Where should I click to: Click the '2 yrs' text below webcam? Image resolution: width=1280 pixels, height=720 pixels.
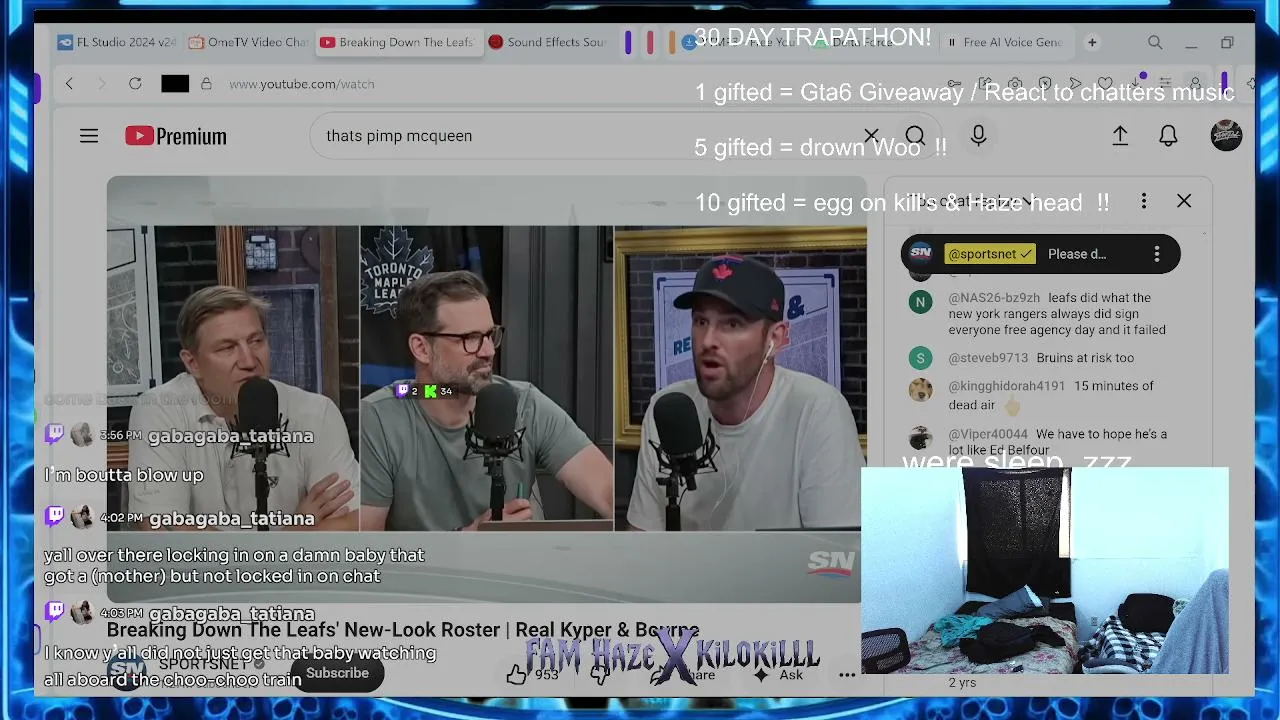point(962,682)
